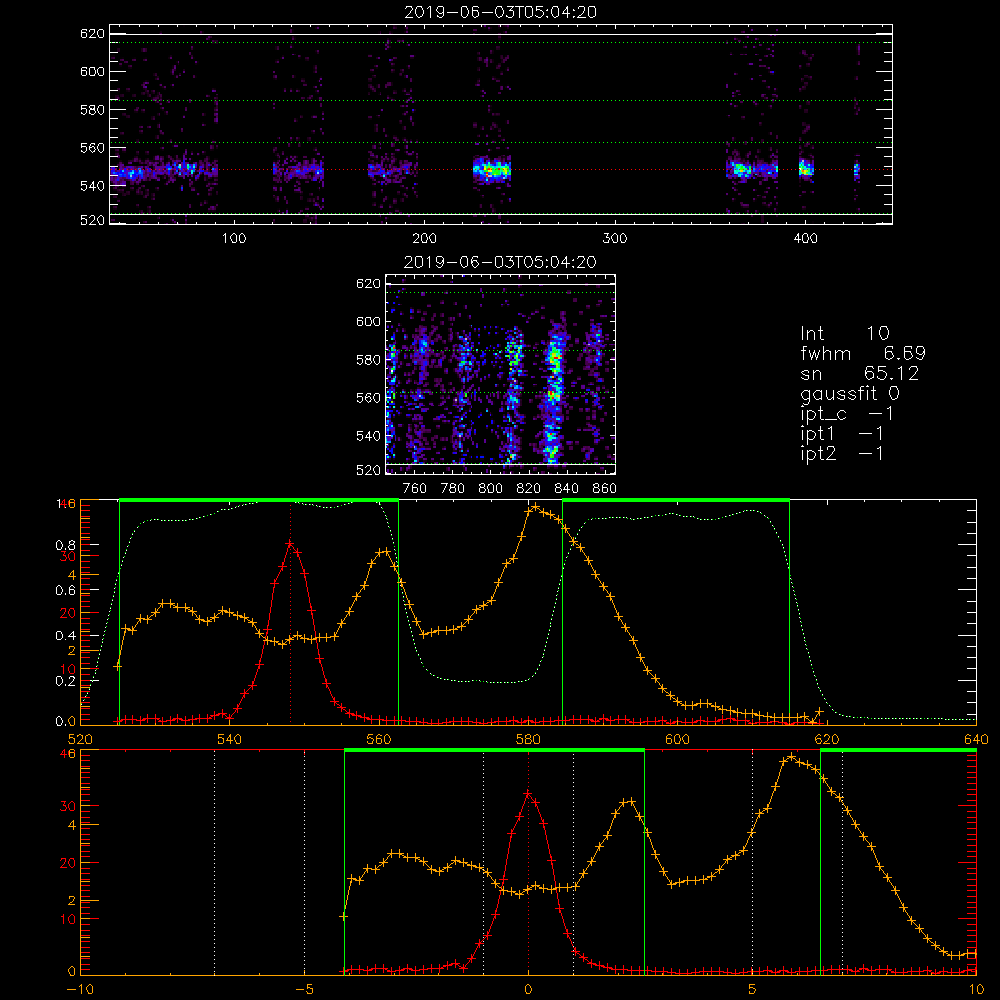
Task: Click the 'ipt1 -1' parameter text
Action: pos(842,434)
